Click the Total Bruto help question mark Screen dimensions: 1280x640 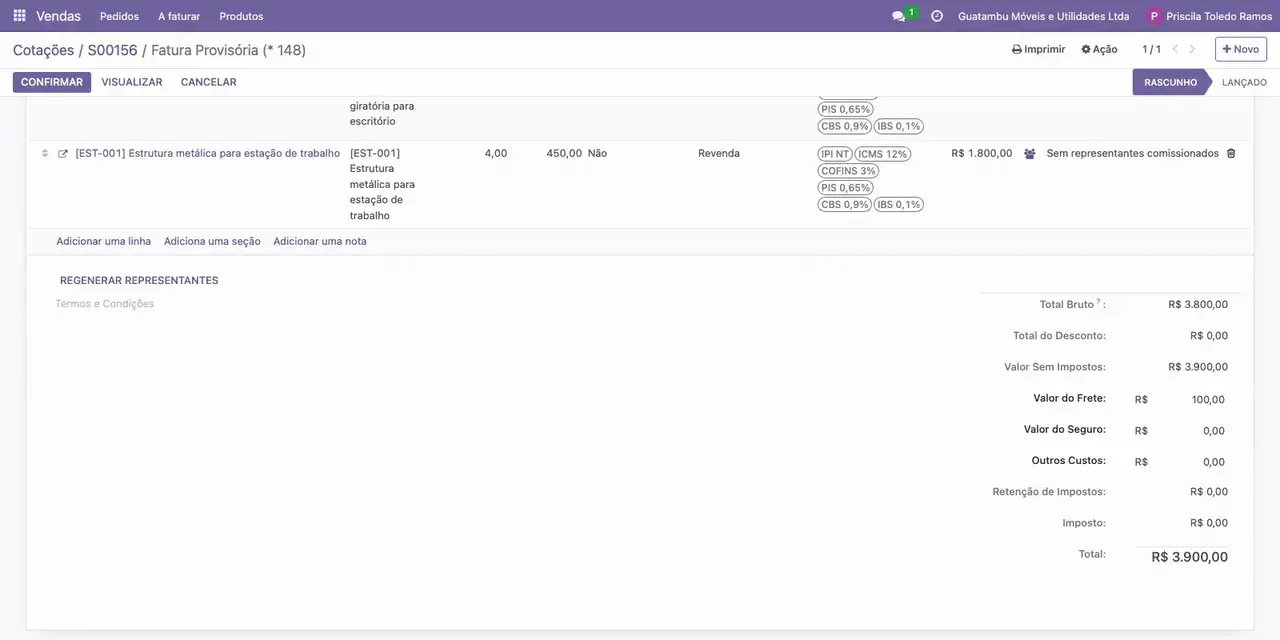1098,301
